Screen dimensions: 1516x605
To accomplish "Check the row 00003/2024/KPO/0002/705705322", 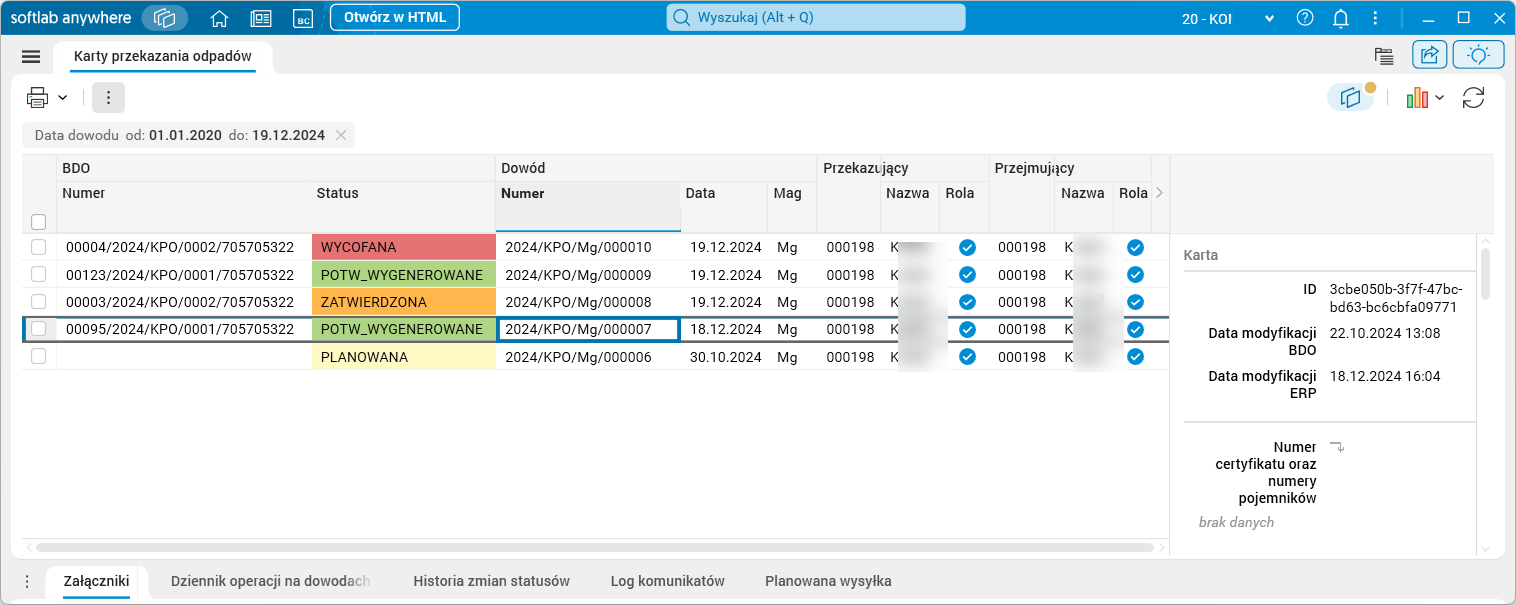I will point(39,301).
